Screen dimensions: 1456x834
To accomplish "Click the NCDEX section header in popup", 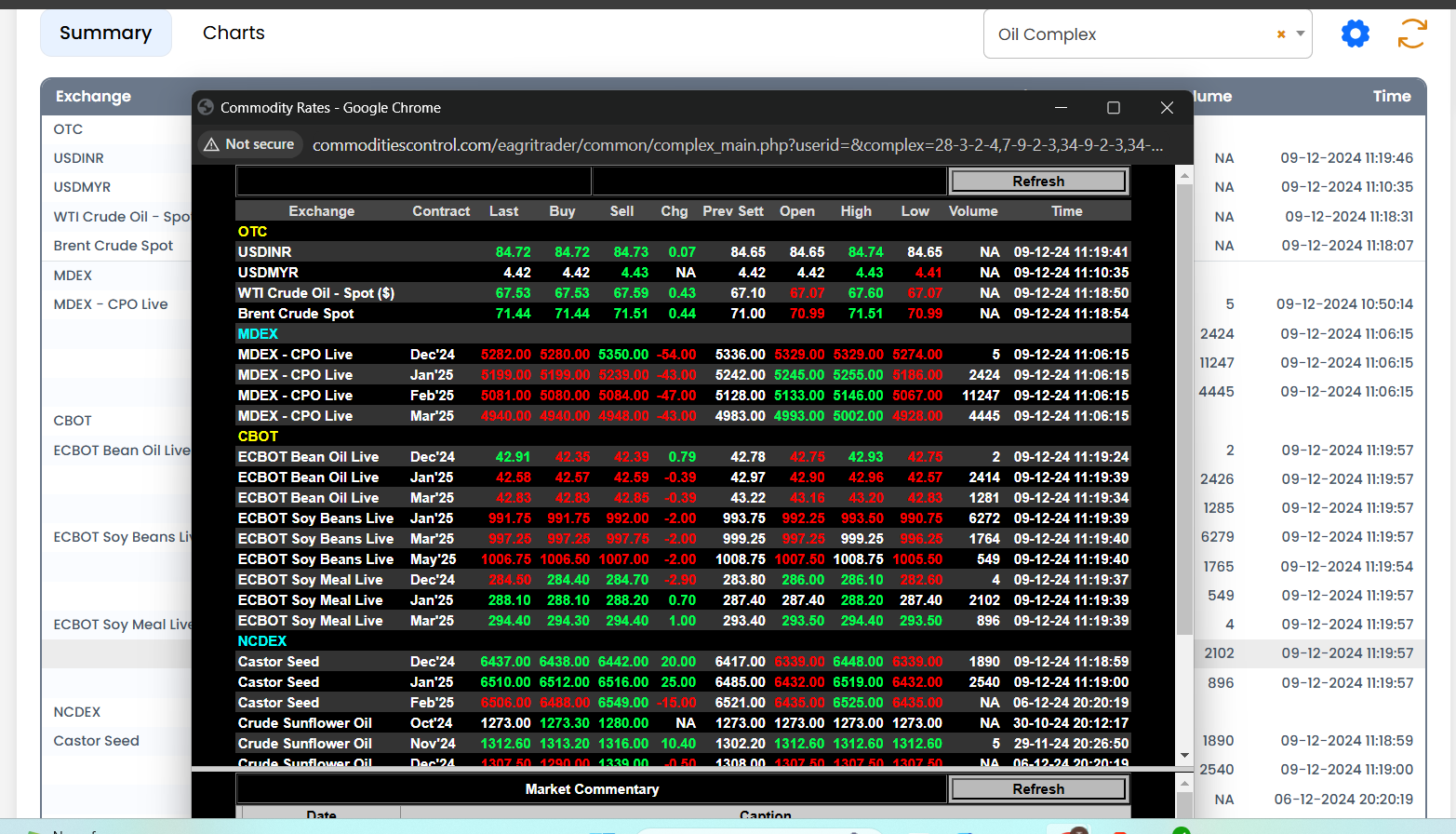I will click(261, 641).
